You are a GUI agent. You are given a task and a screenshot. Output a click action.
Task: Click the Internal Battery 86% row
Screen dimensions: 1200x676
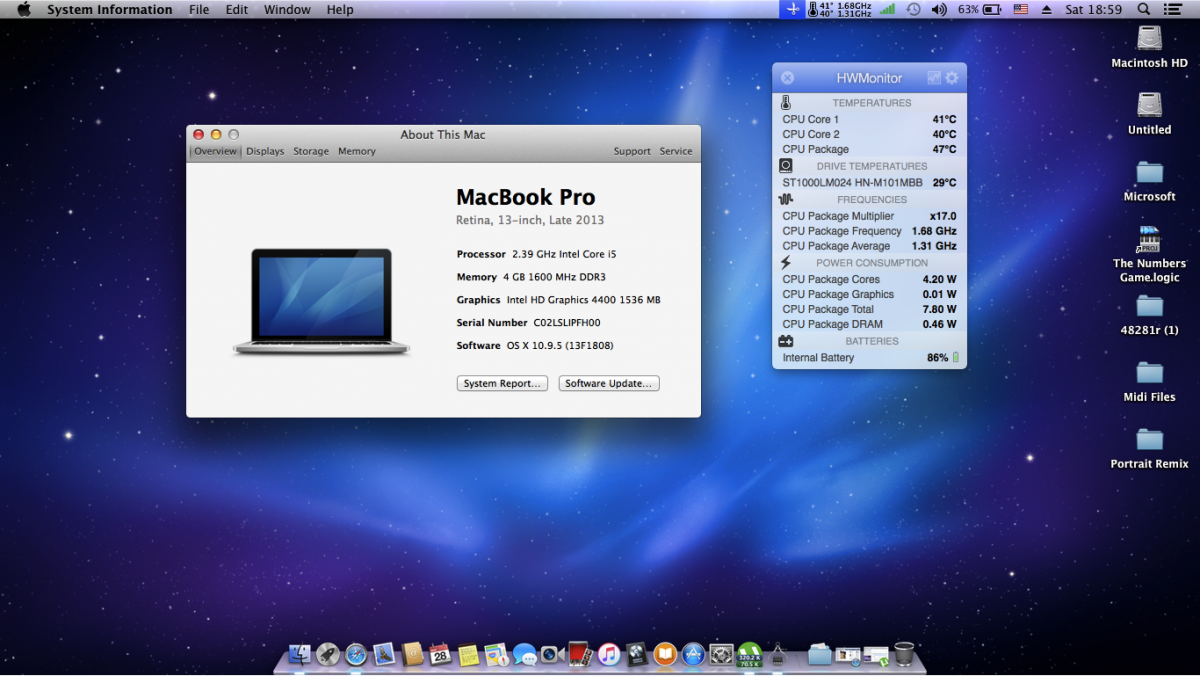pyautogui.click(x=869, y=357)
